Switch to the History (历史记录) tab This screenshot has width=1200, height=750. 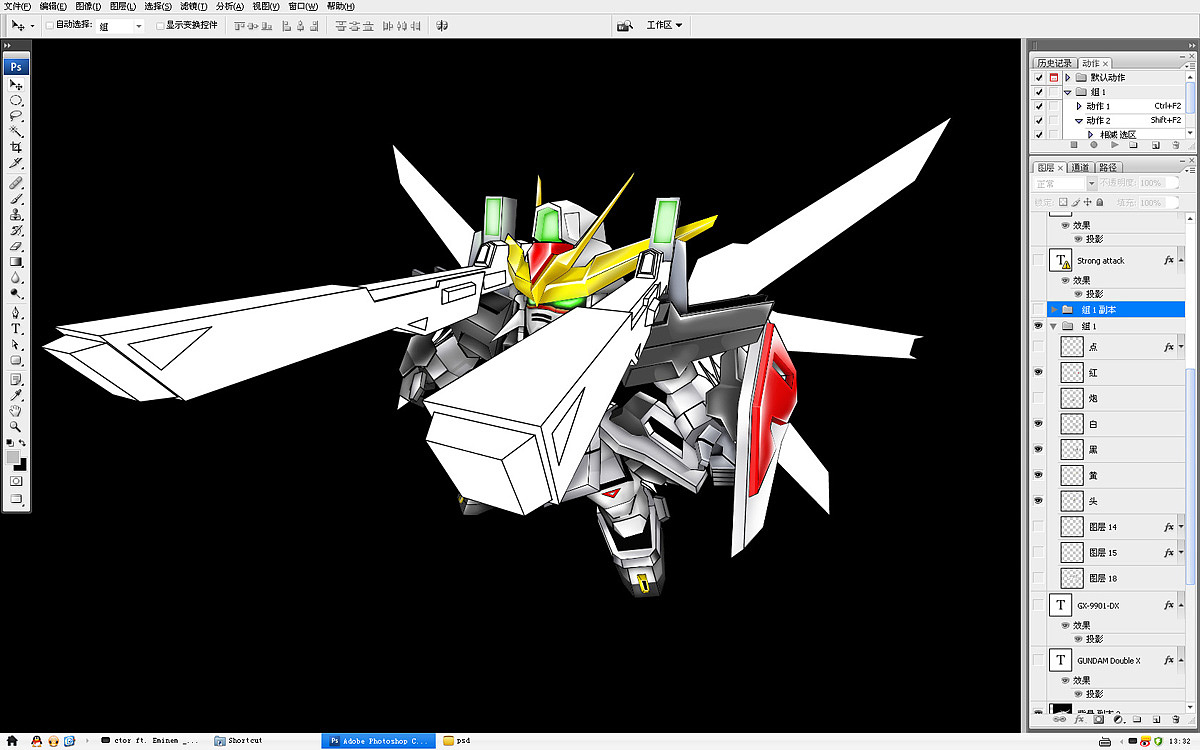1054,63
